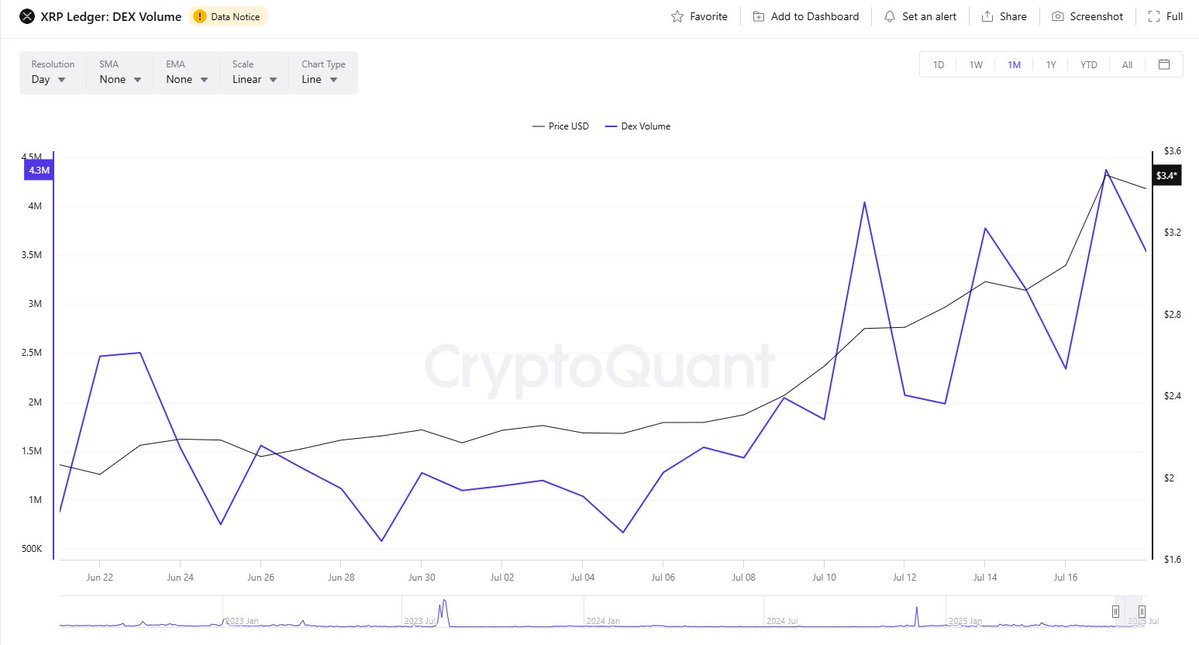Click Set an alert label
The height and width of the screenshot is (645, 1199).
coord(929,16)
